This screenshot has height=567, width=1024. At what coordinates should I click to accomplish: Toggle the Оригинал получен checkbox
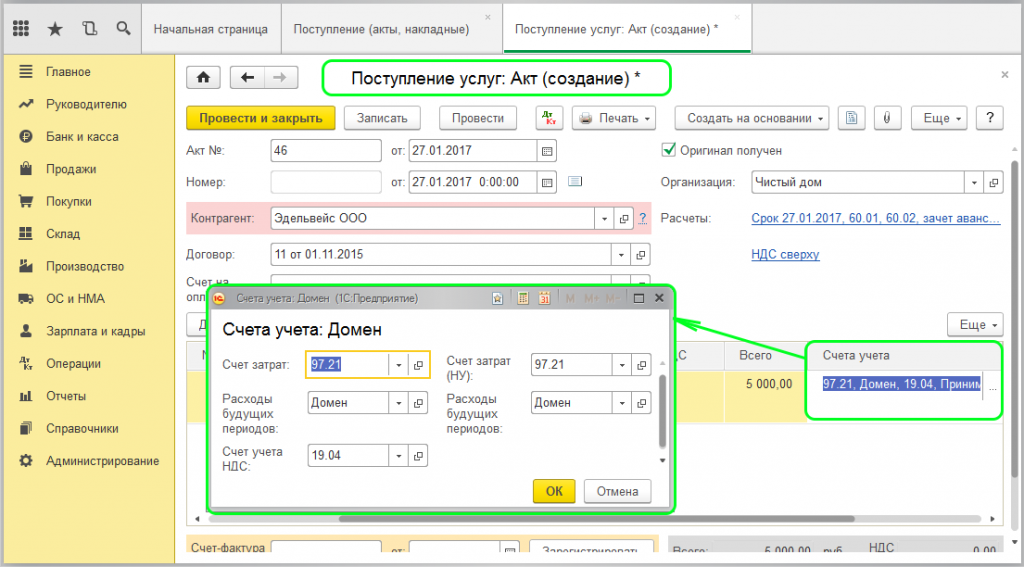(669, 150)
